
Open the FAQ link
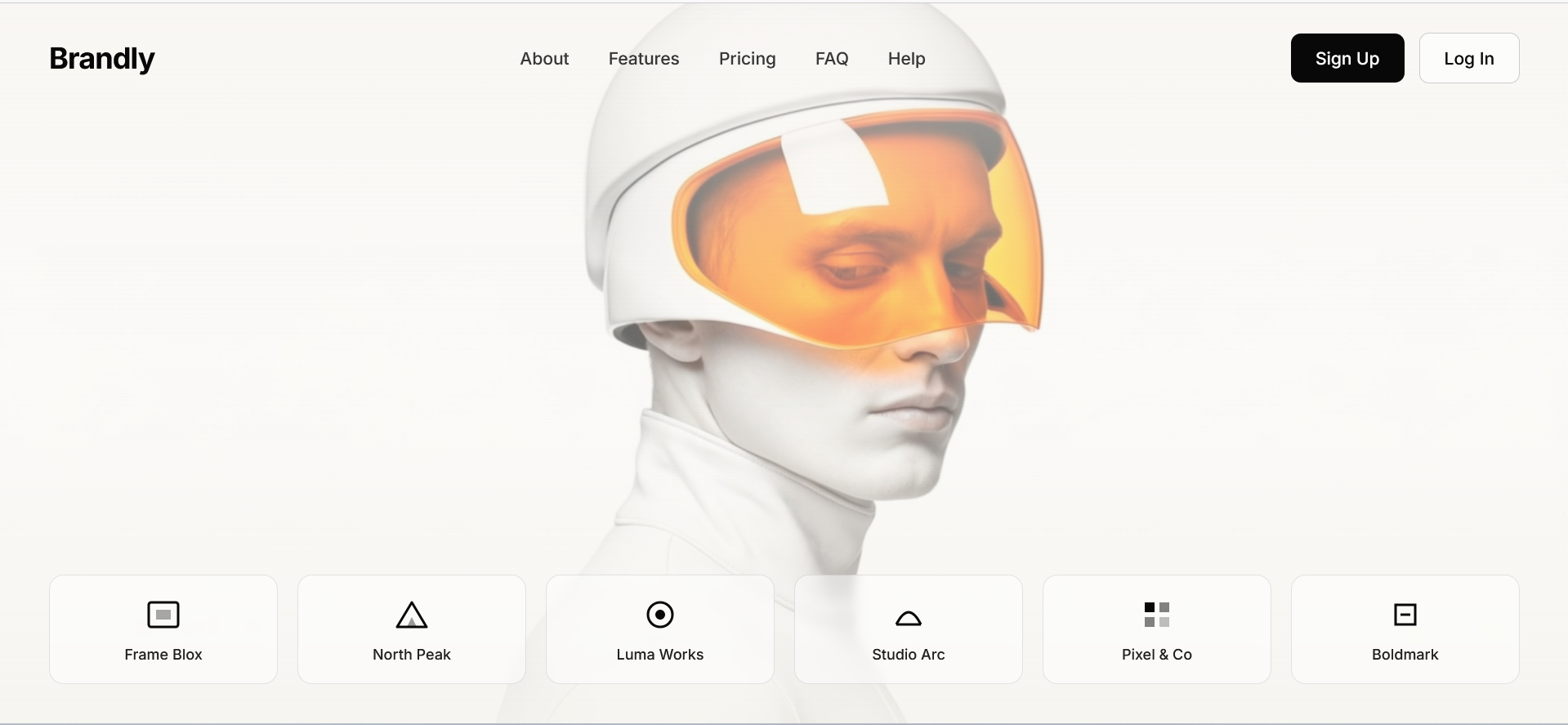tap(832, 59)
